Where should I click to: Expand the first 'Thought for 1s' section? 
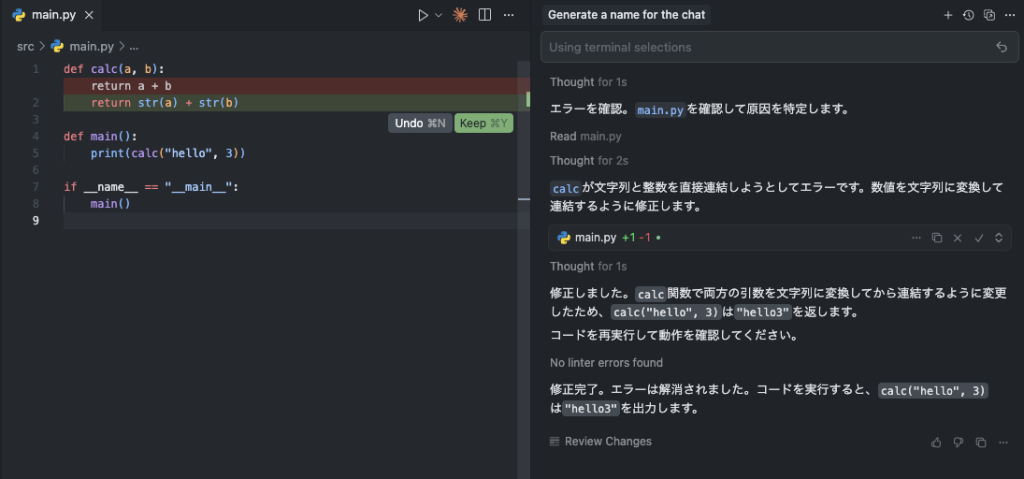(x=588, y=82)
